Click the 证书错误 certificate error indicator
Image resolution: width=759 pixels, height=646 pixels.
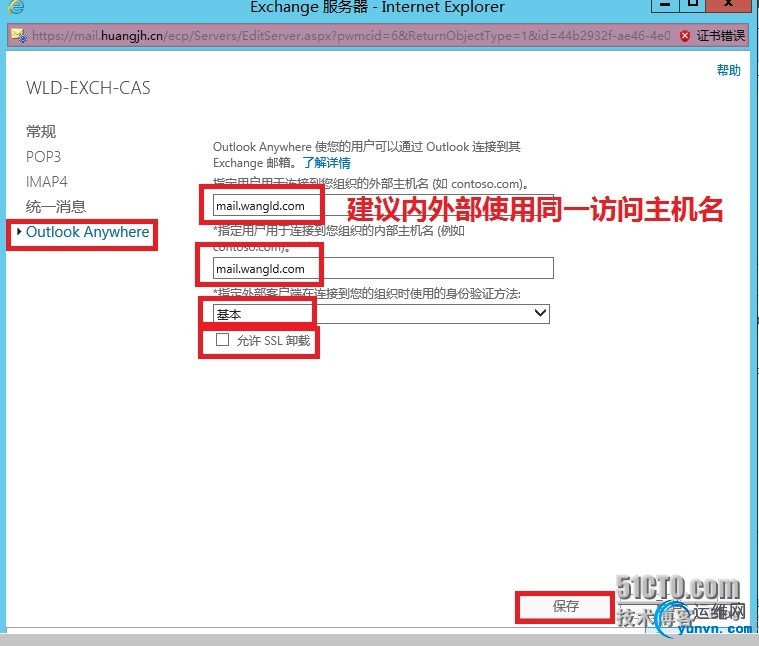(713, 36)
